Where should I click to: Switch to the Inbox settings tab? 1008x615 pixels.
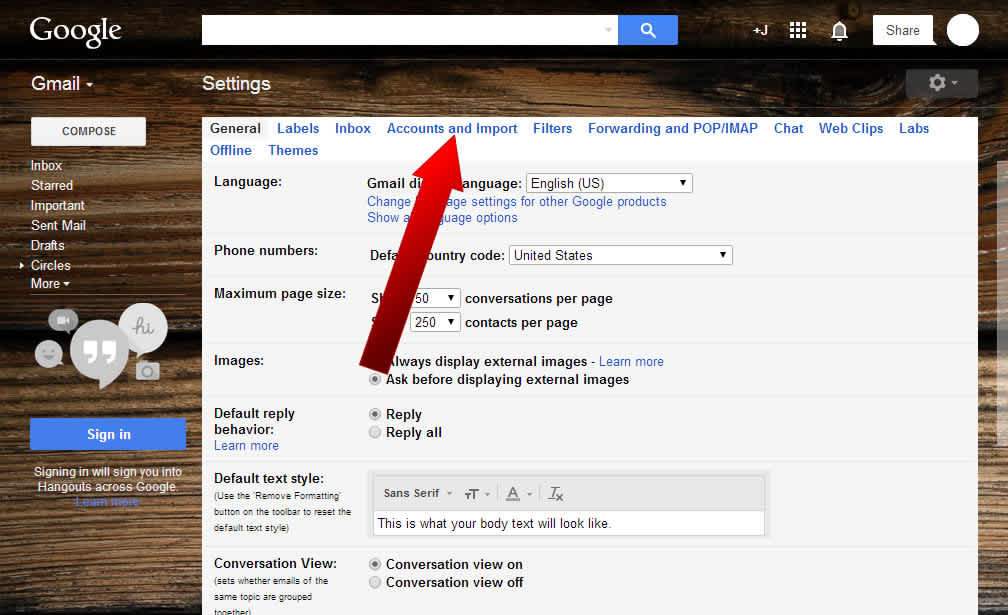click(x=352, y=129)
